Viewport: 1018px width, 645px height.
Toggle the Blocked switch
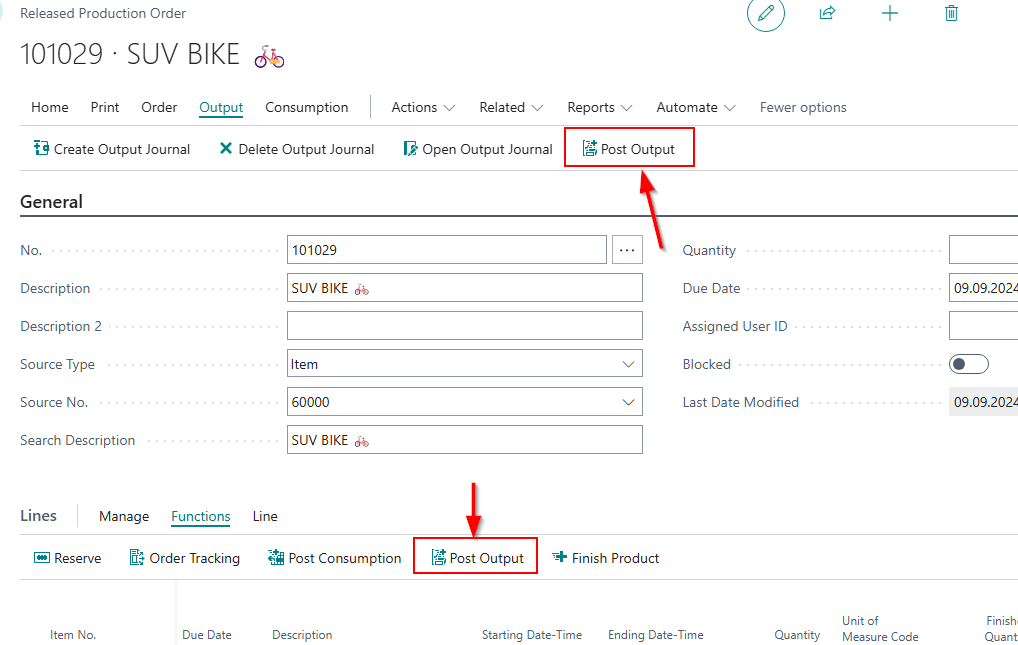[x=968, y=364]
